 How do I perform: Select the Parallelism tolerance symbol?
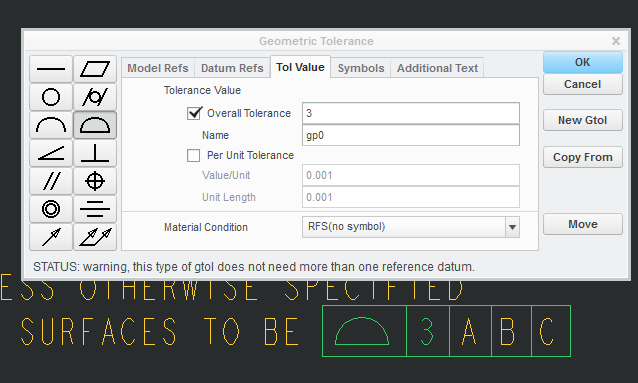(51, 181)
